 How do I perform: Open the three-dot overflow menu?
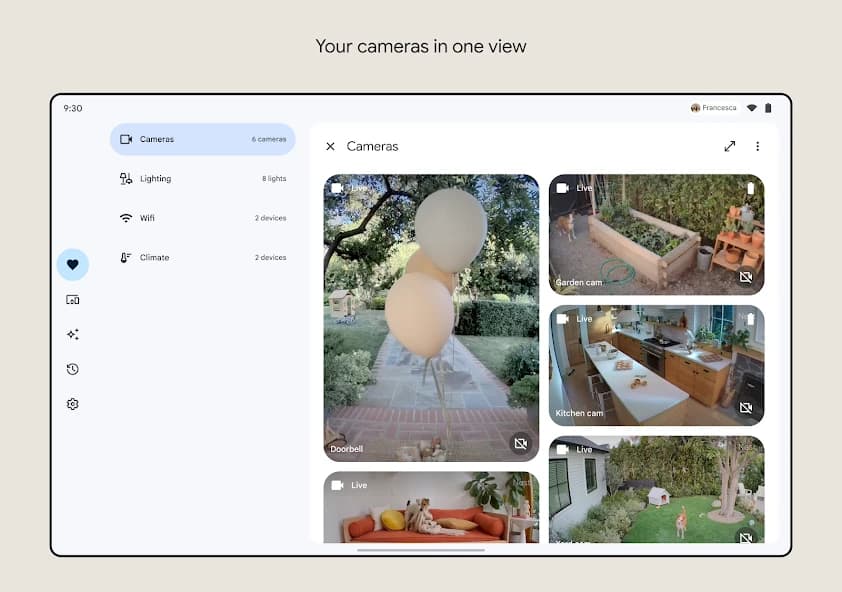click(x=758, y=146)
